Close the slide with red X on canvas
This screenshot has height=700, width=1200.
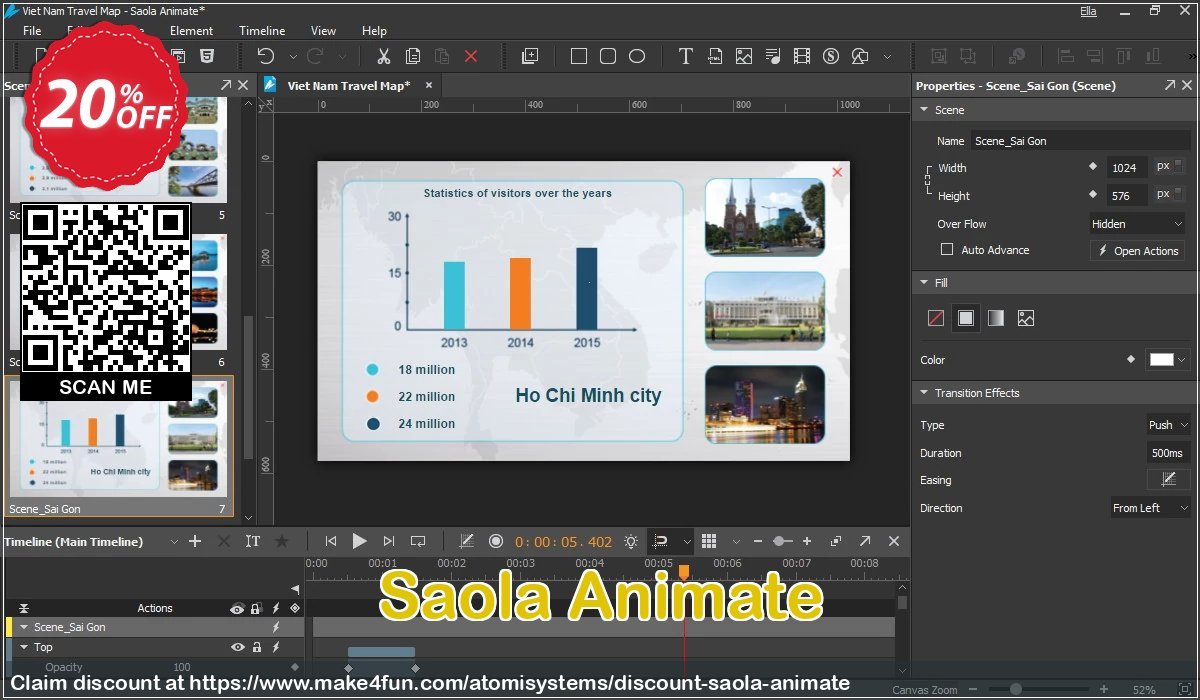tap(837, 172)
